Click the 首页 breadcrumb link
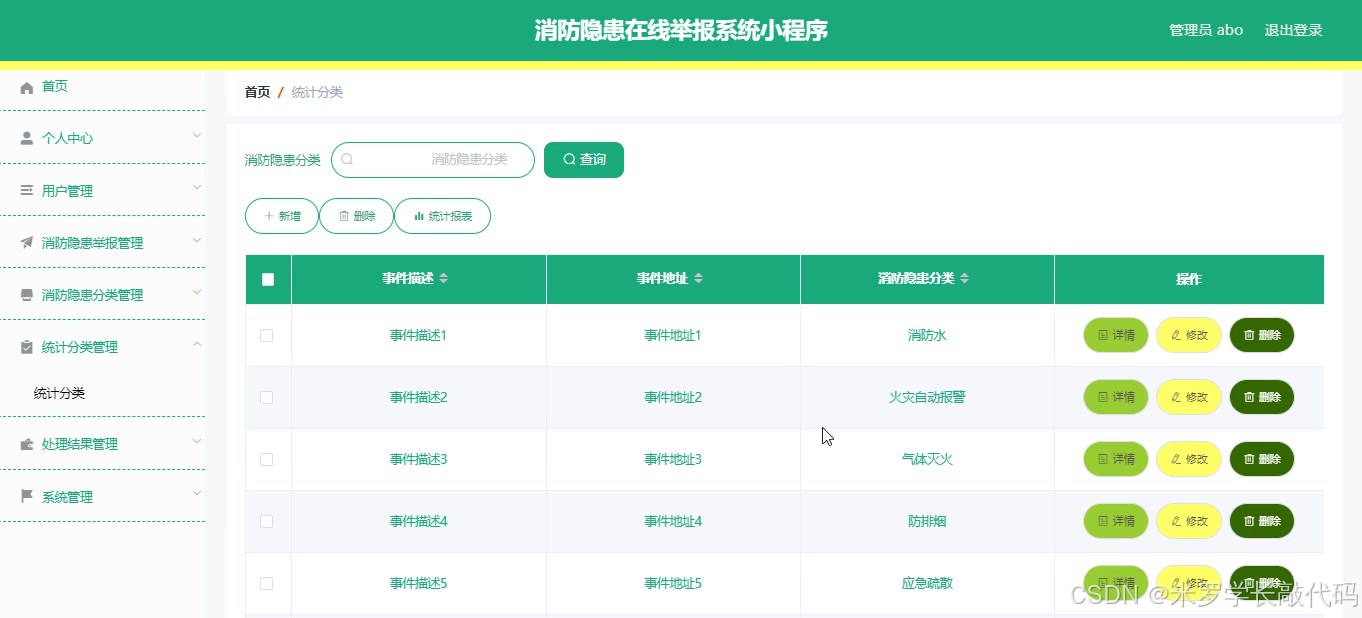Screen dimensions: 1362x618 point(256,91)
